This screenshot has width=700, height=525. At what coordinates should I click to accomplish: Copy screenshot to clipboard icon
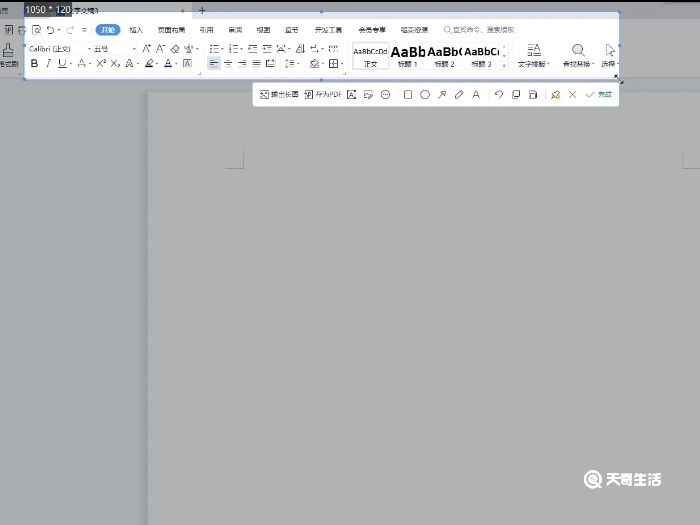coord(516,94)
